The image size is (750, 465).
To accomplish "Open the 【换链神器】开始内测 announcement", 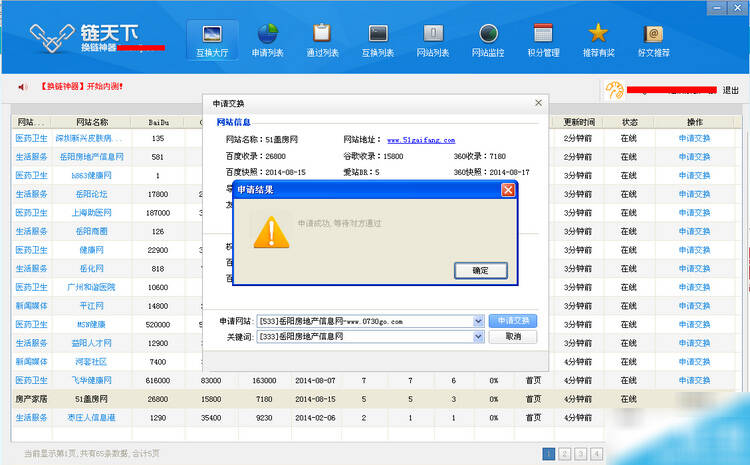I will pyautogui.click(x=80, y=87).
